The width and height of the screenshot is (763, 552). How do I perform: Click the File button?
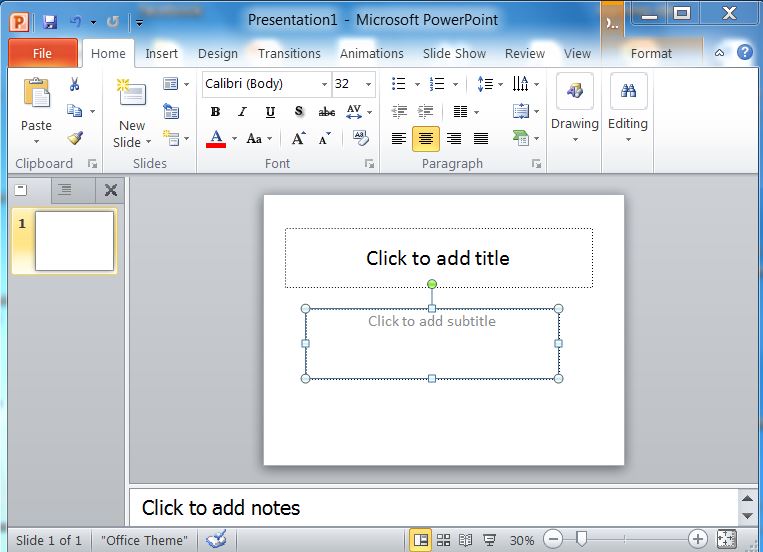click(x=42, y=54)
